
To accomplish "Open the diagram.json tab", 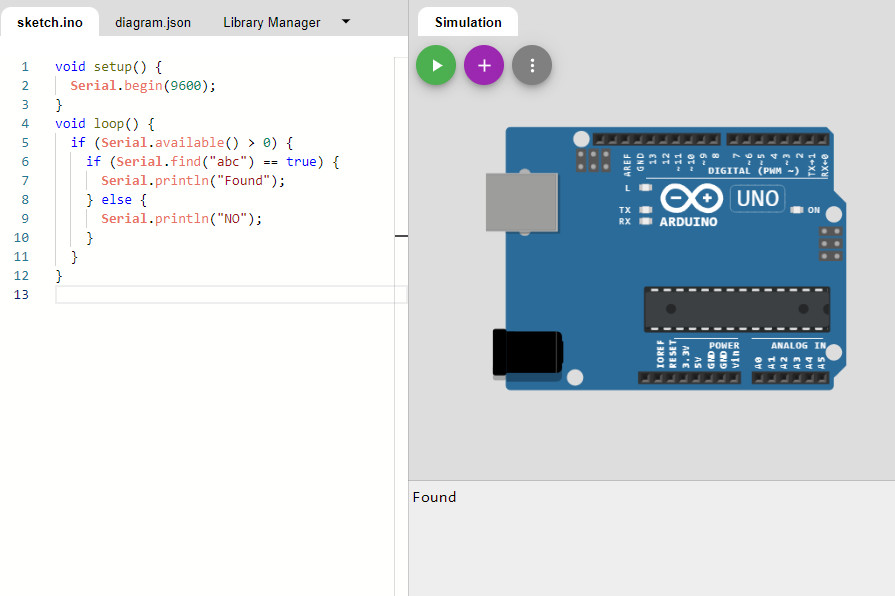I will (x=153, y=22).
